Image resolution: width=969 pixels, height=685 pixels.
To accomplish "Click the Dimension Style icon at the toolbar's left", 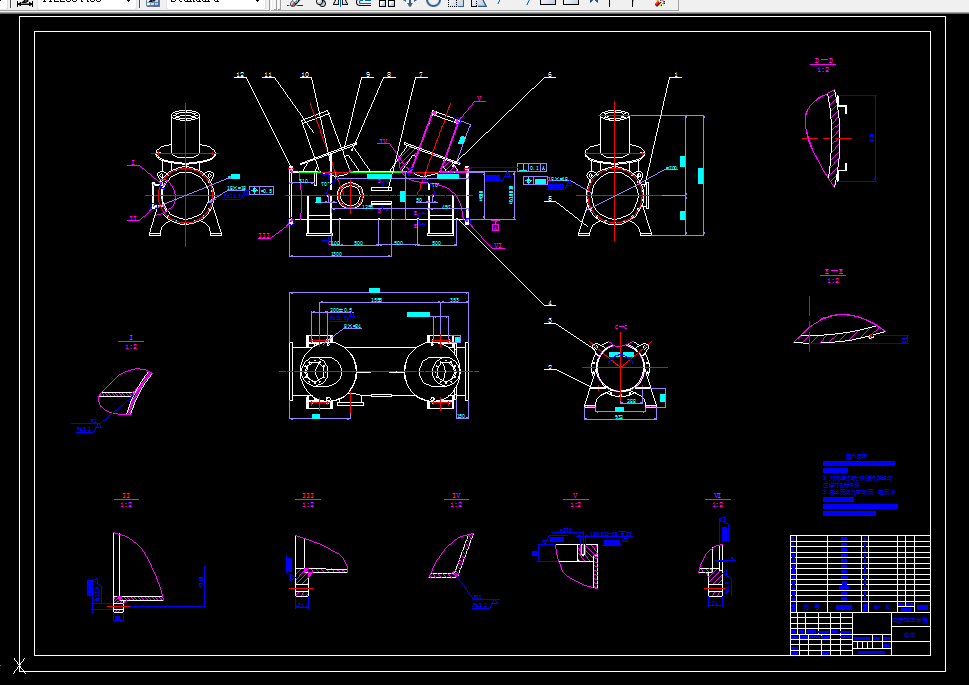I will tap(25, 2).
